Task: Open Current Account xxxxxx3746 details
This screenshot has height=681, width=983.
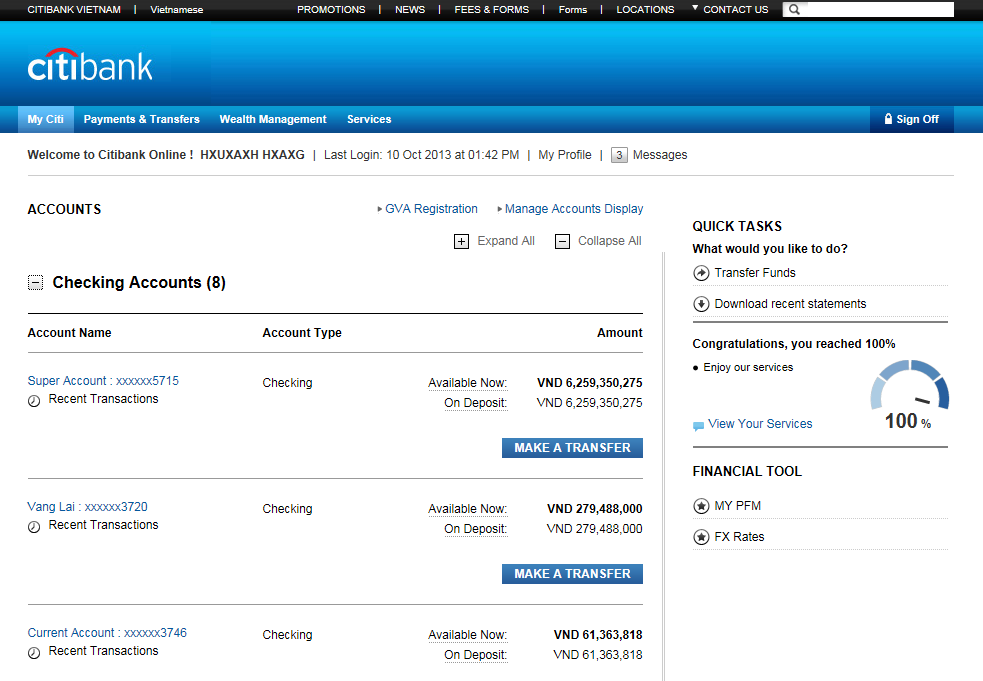Action: pyautogui.click(x=107, y=633)
